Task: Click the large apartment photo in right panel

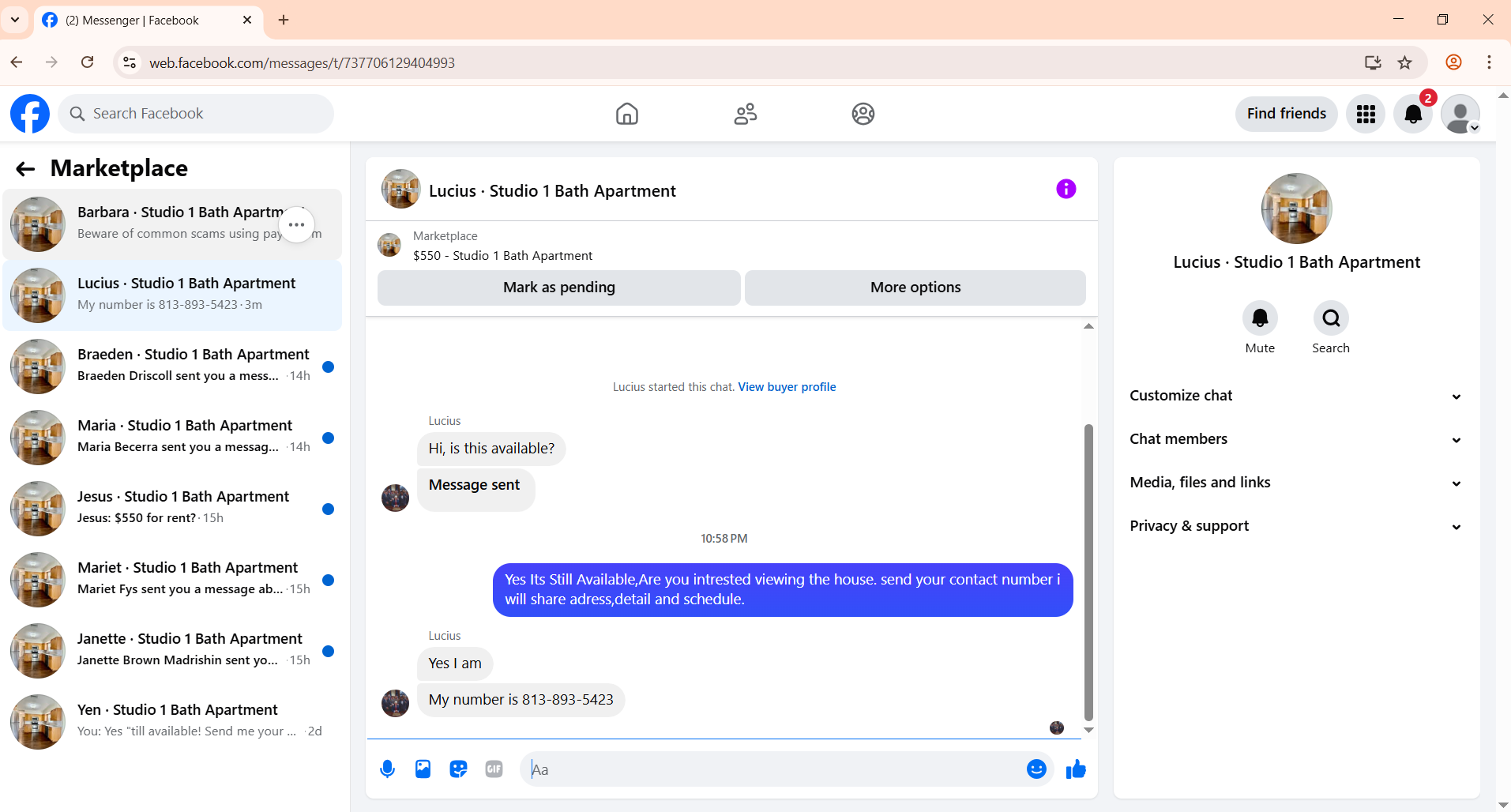Action: click(1296, 209)
